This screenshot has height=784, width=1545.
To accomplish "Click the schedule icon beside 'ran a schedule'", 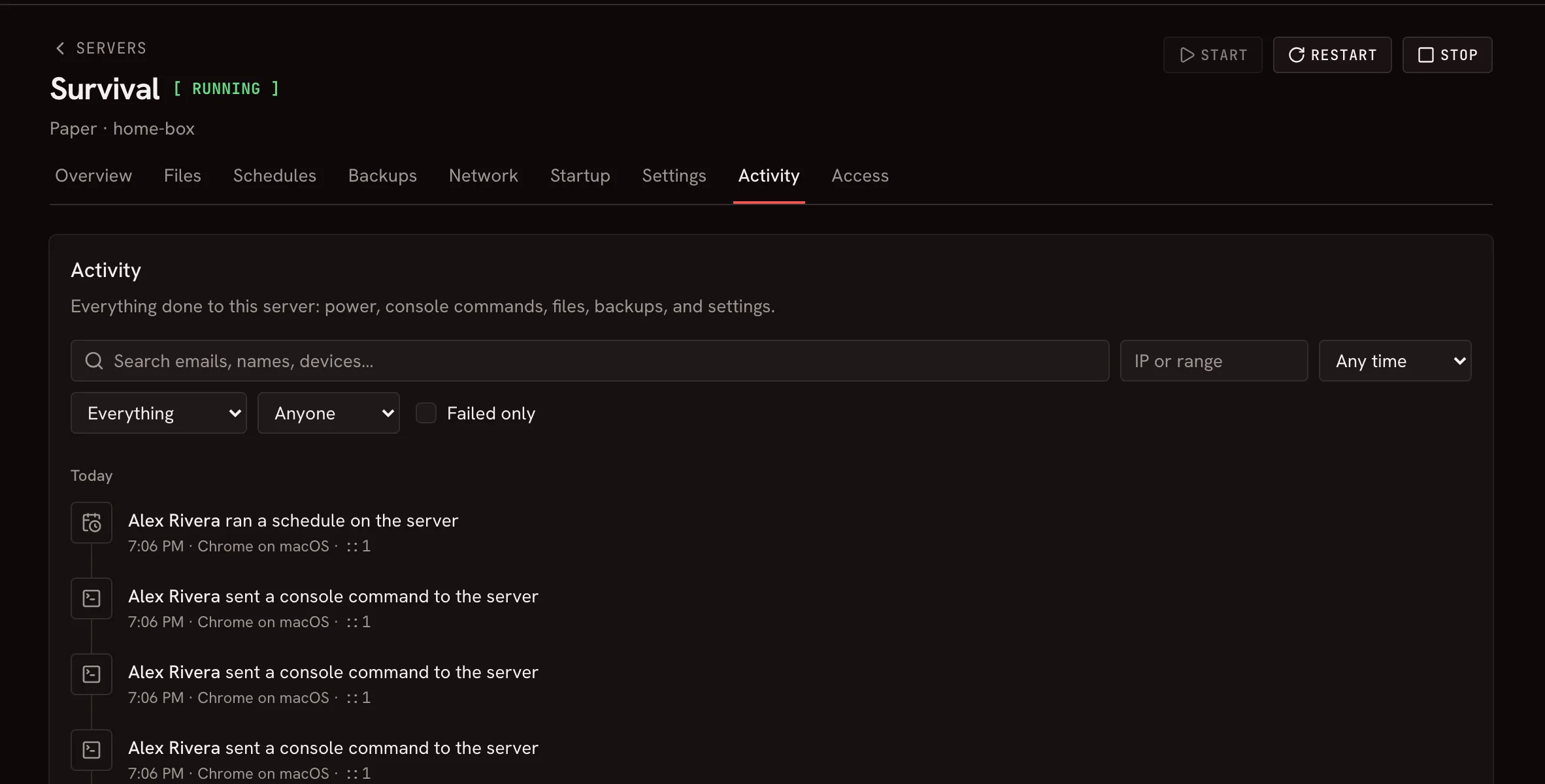I will click(91, 523).
